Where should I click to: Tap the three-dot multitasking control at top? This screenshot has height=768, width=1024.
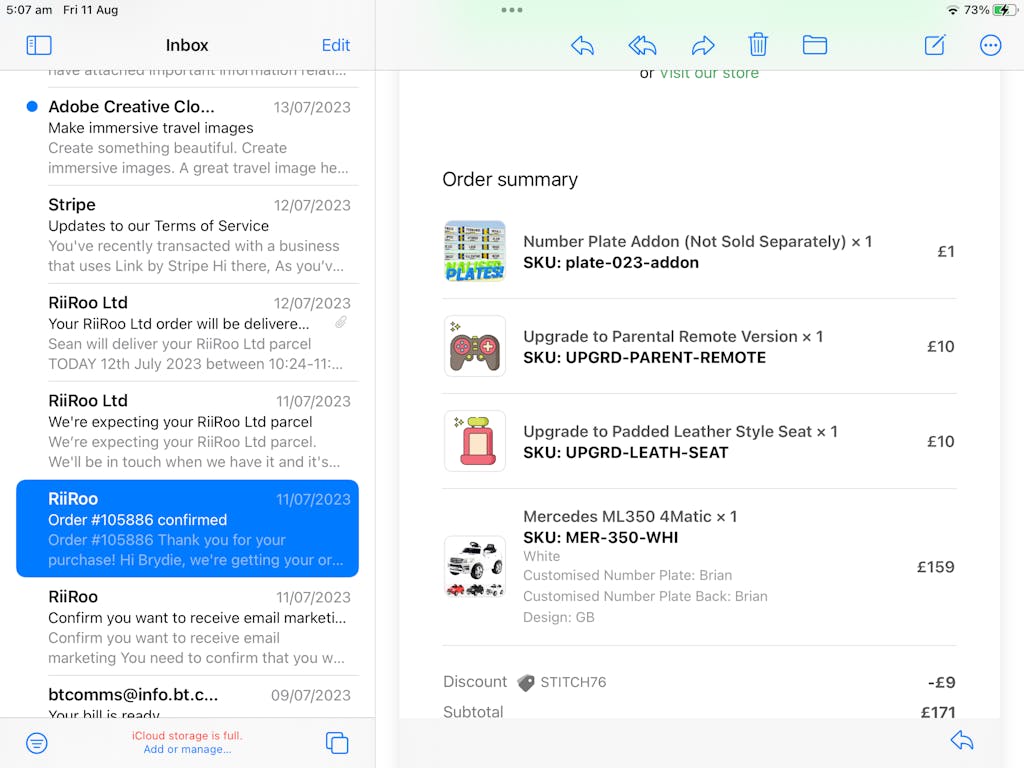point(512,10)
